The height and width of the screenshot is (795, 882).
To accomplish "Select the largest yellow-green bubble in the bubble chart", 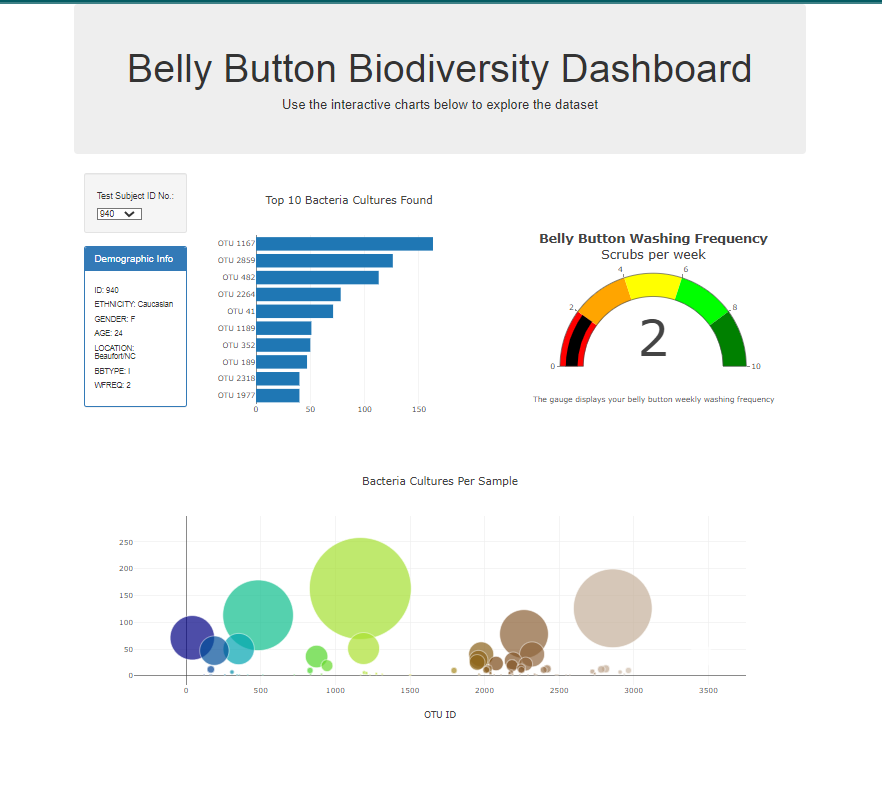I will pos(360,588).
